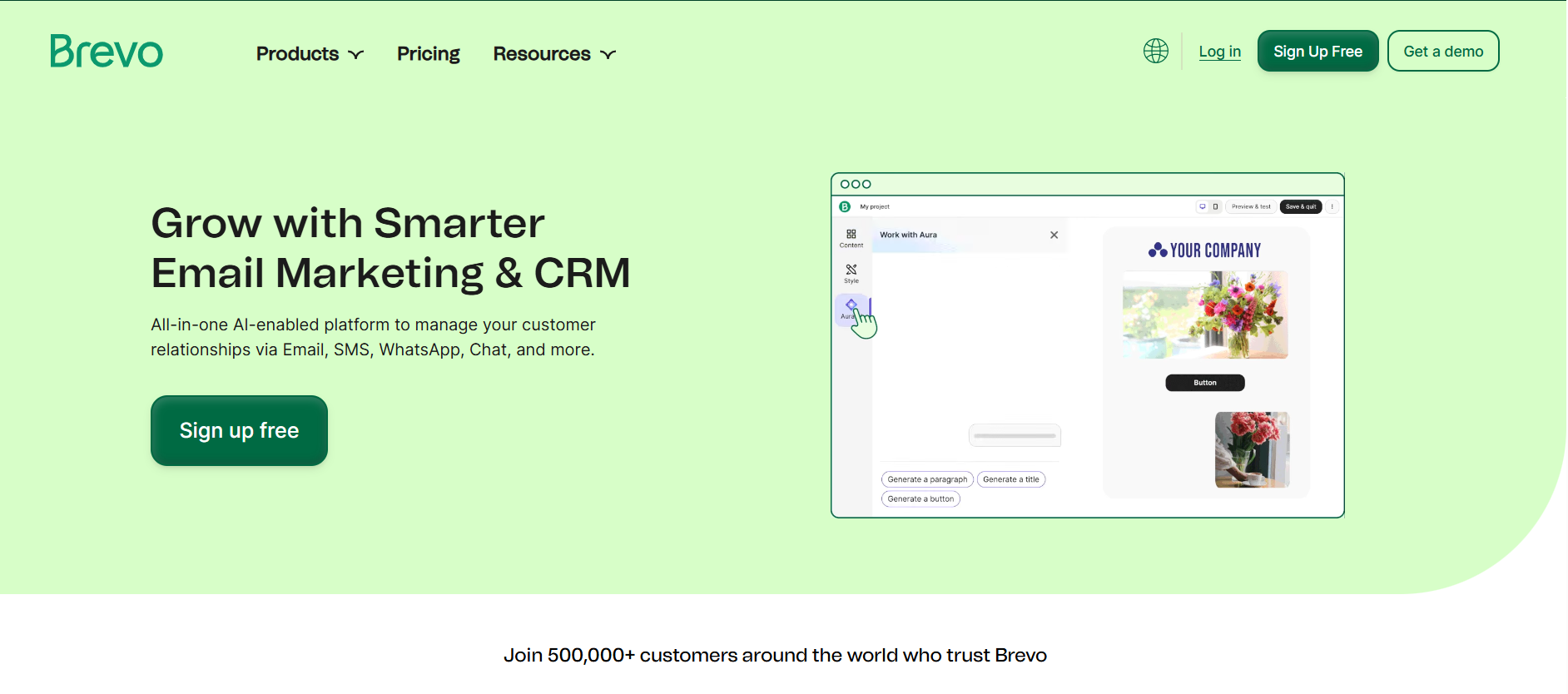Switch to desktop preview icon
This screenshot has width=1568, height=694.
coord(1203,206)
